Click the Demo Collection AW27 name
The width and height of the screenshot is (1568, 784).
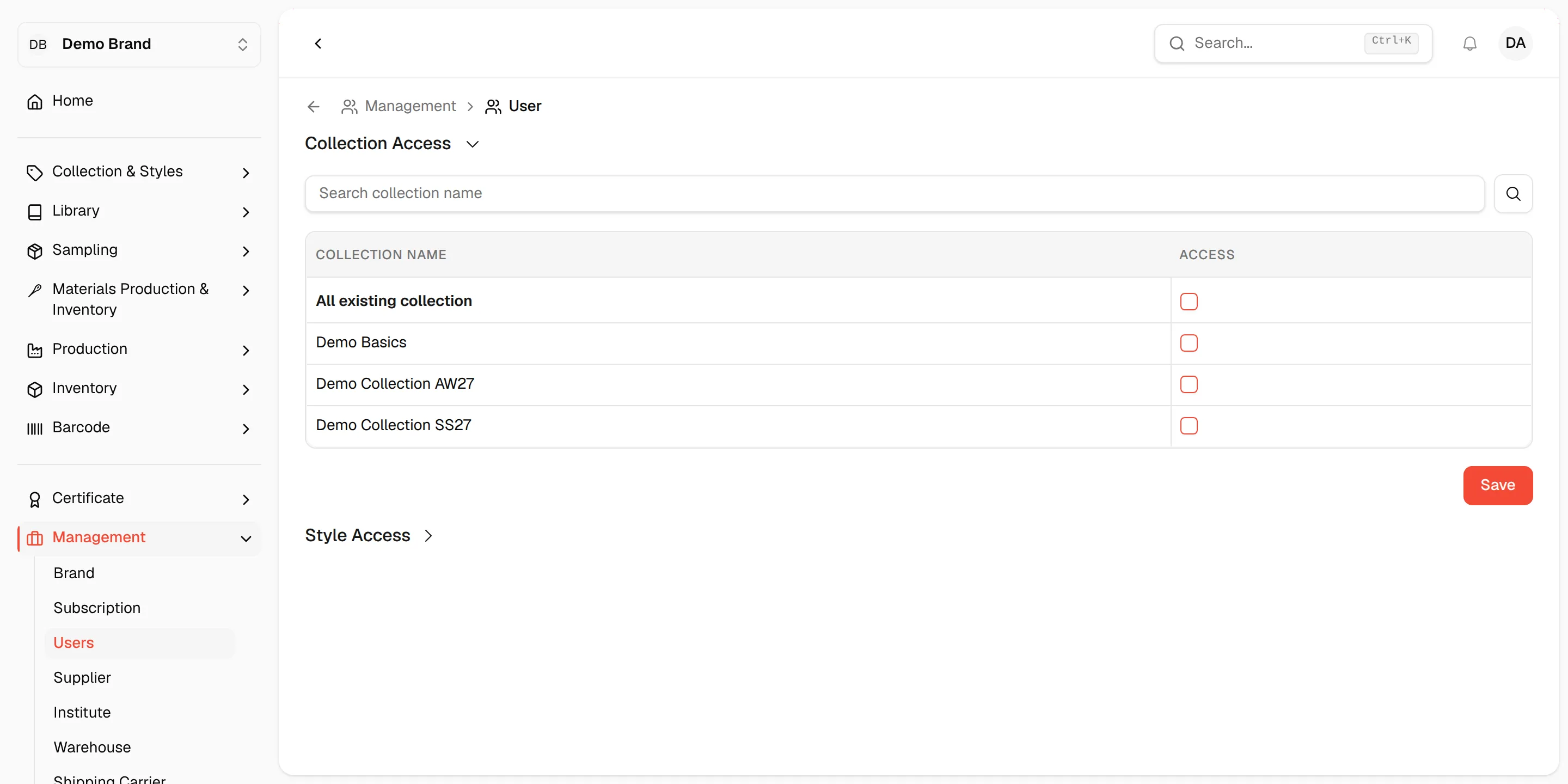pos(395,383)
